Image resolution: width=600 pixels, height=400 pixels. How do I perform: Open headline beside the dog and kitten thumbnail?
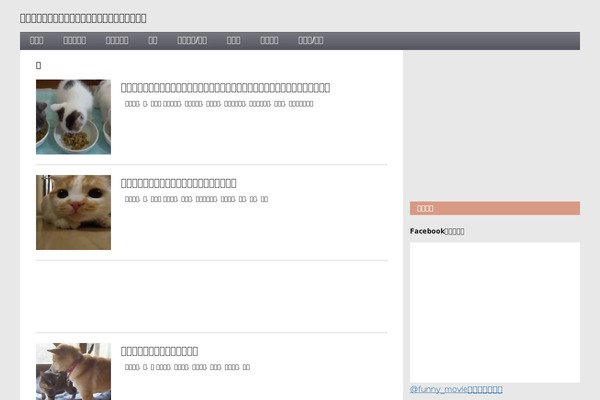[x=159, y=351]
